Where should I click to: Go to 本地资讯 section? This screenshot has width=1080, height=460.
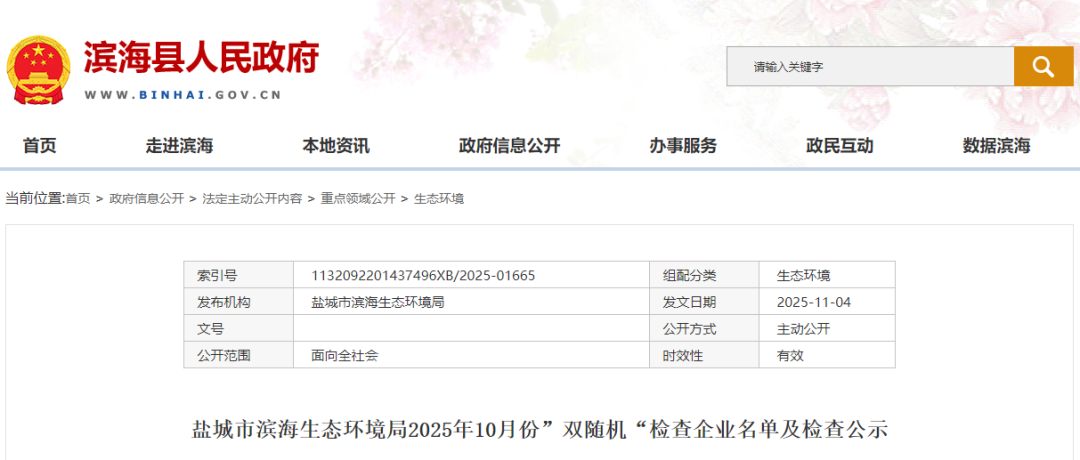pos(336,146)
